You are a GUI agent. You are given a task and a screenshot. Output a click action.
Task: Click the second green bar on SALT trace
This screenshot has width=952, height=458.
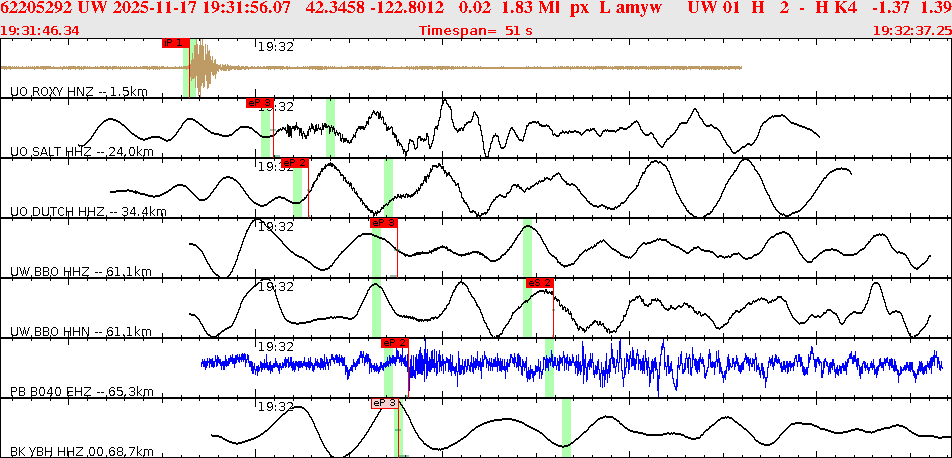pyautogui.click(x=330, y=127)
